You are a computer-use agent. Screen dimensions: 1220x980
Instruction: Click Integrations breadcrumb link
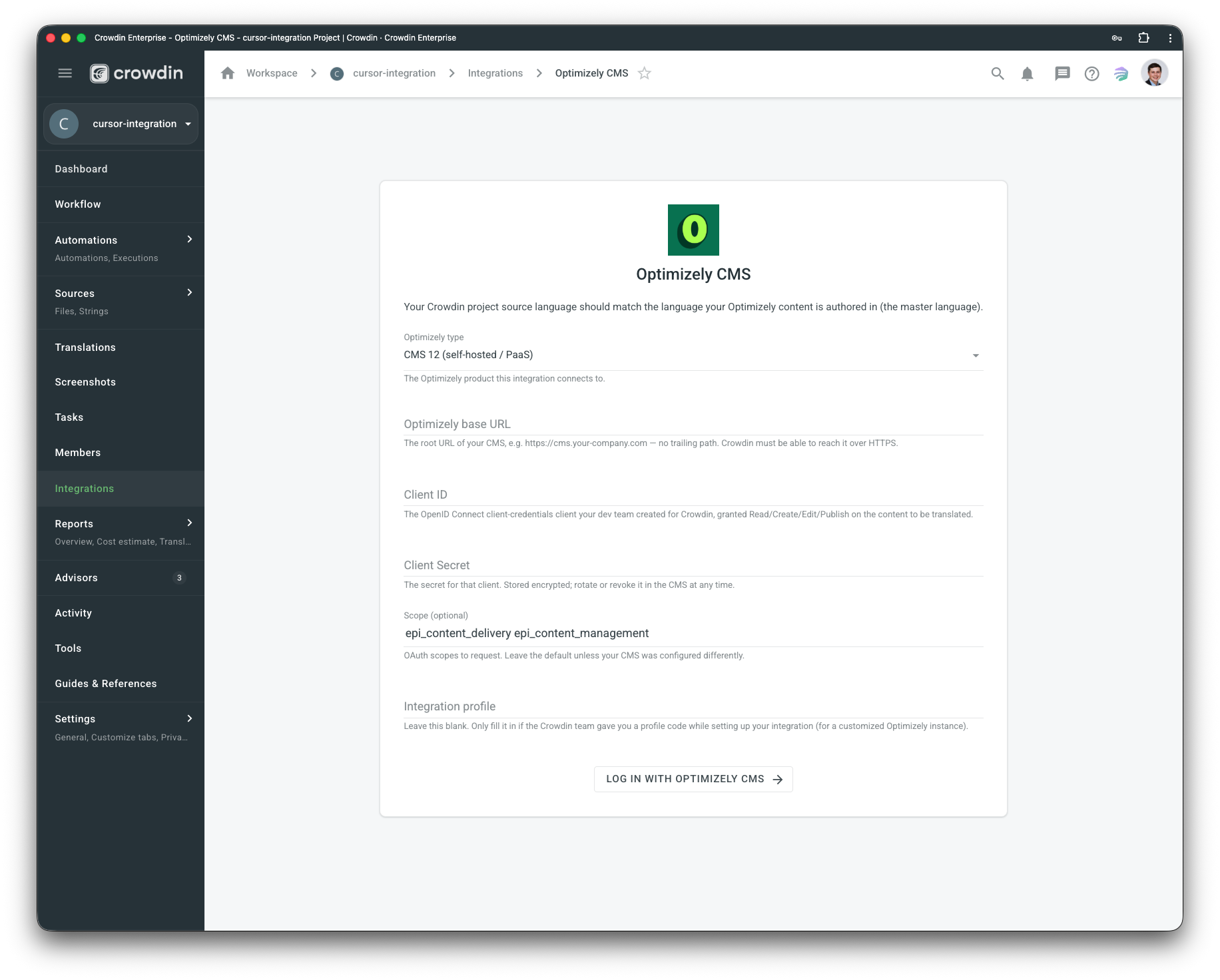pos(495,73)
